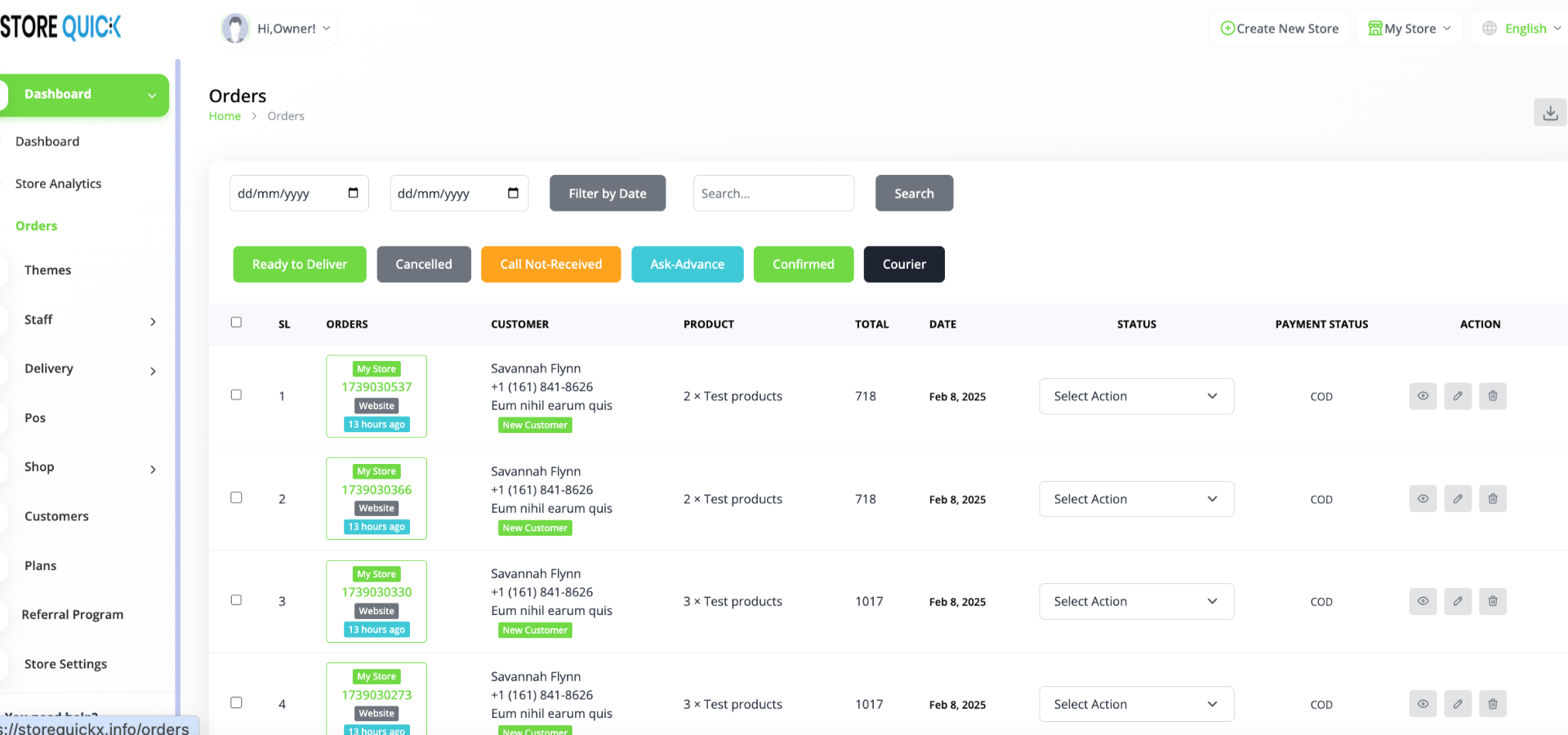View order 1 with the eye icon
This screenshot has height=735, width=1568.
[1423, 396]
